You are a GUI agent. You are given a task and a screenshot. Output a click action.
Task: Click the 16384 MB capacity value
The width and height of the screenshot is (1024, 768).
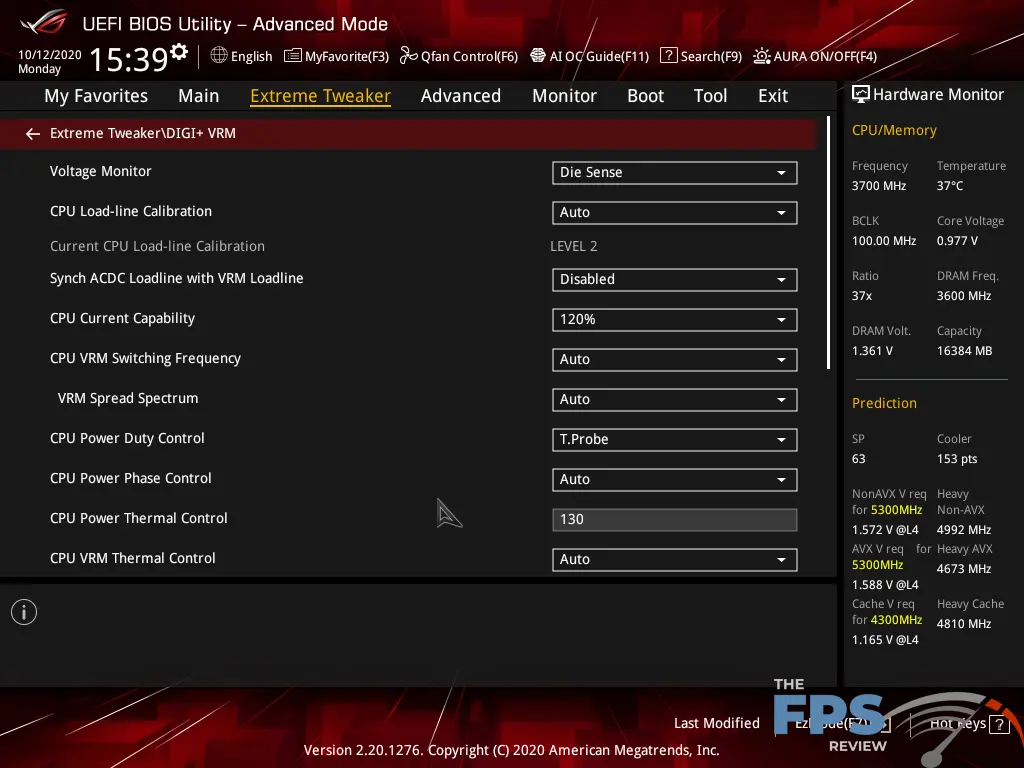click(965, 351)
